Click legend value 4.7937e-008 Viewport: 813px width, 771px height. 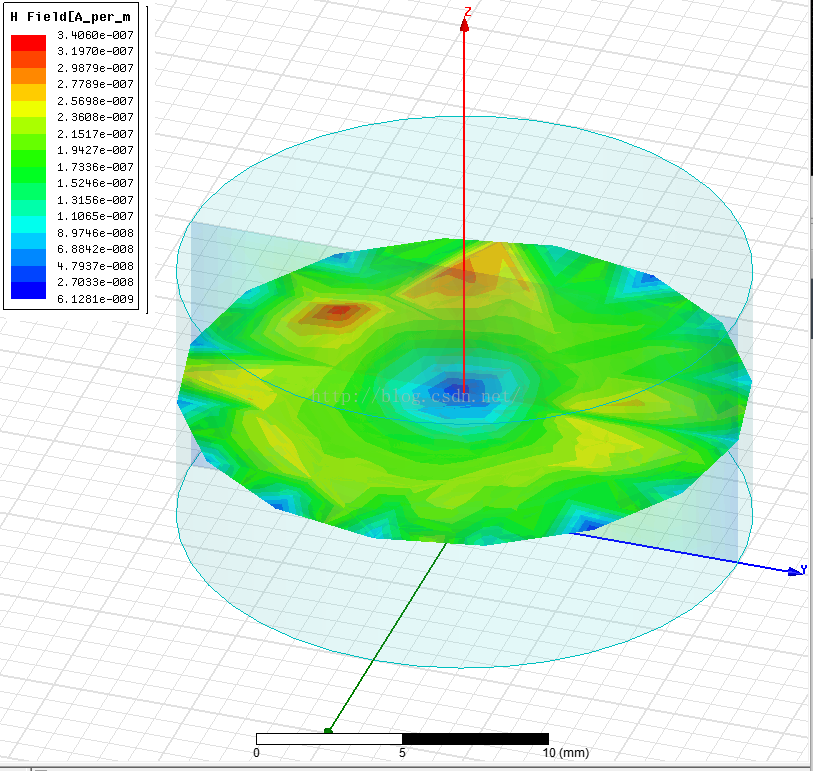pyautogui.click(x=95, y=266)
